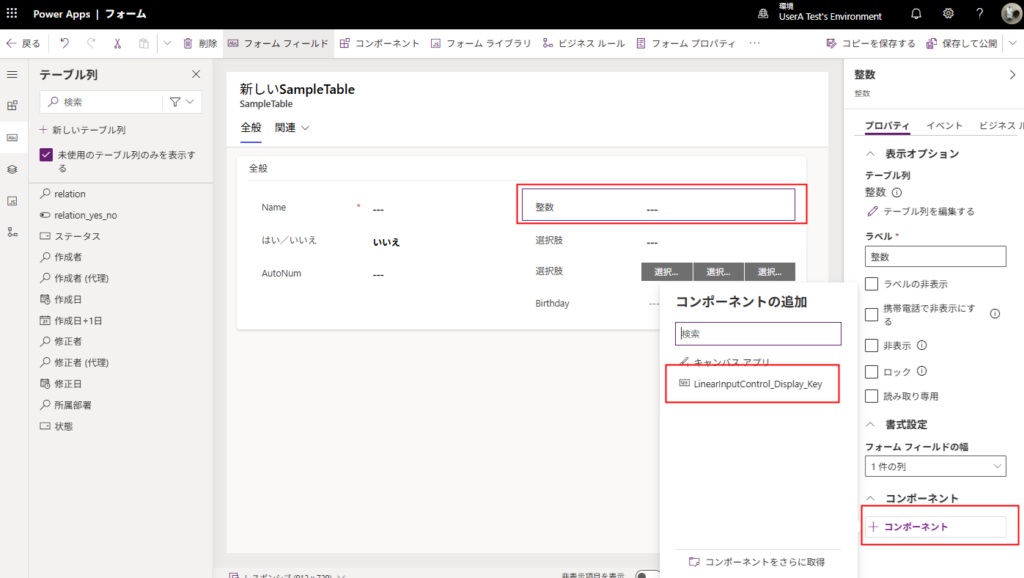Click the cut scissors icon
1024x578 pixels.
click(117, 44)
